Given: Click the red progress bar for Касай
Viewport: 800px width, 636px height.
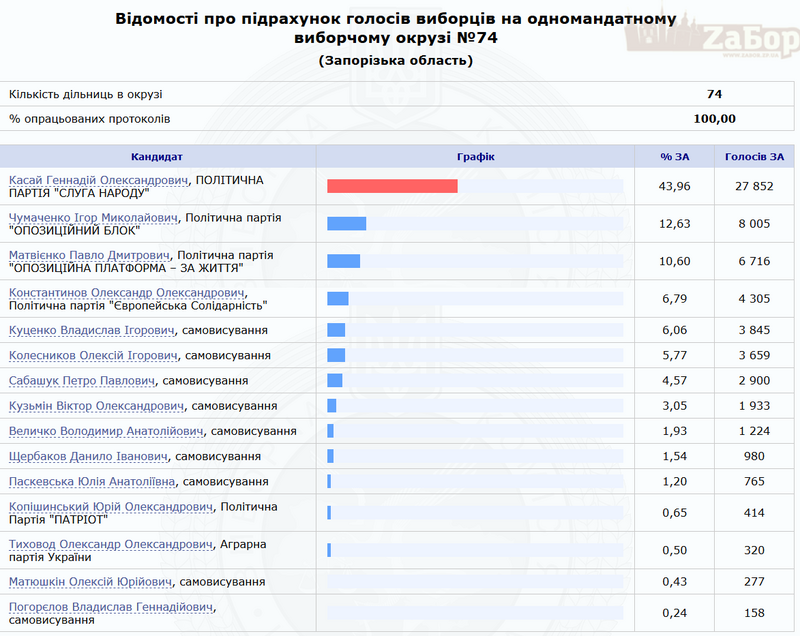Looking at the screenshot, I should click(392, 186).
